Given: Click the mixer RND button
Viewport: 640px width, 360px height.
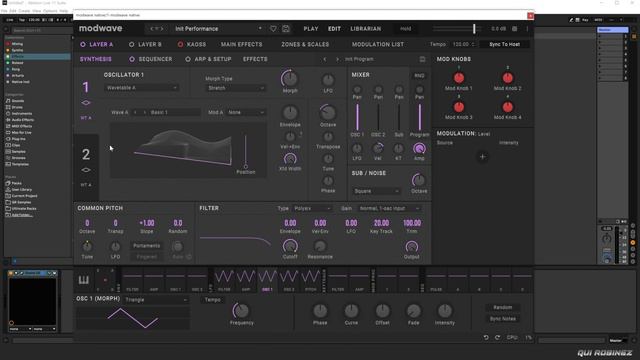Looking at the screenshot, I should (419, 76).
